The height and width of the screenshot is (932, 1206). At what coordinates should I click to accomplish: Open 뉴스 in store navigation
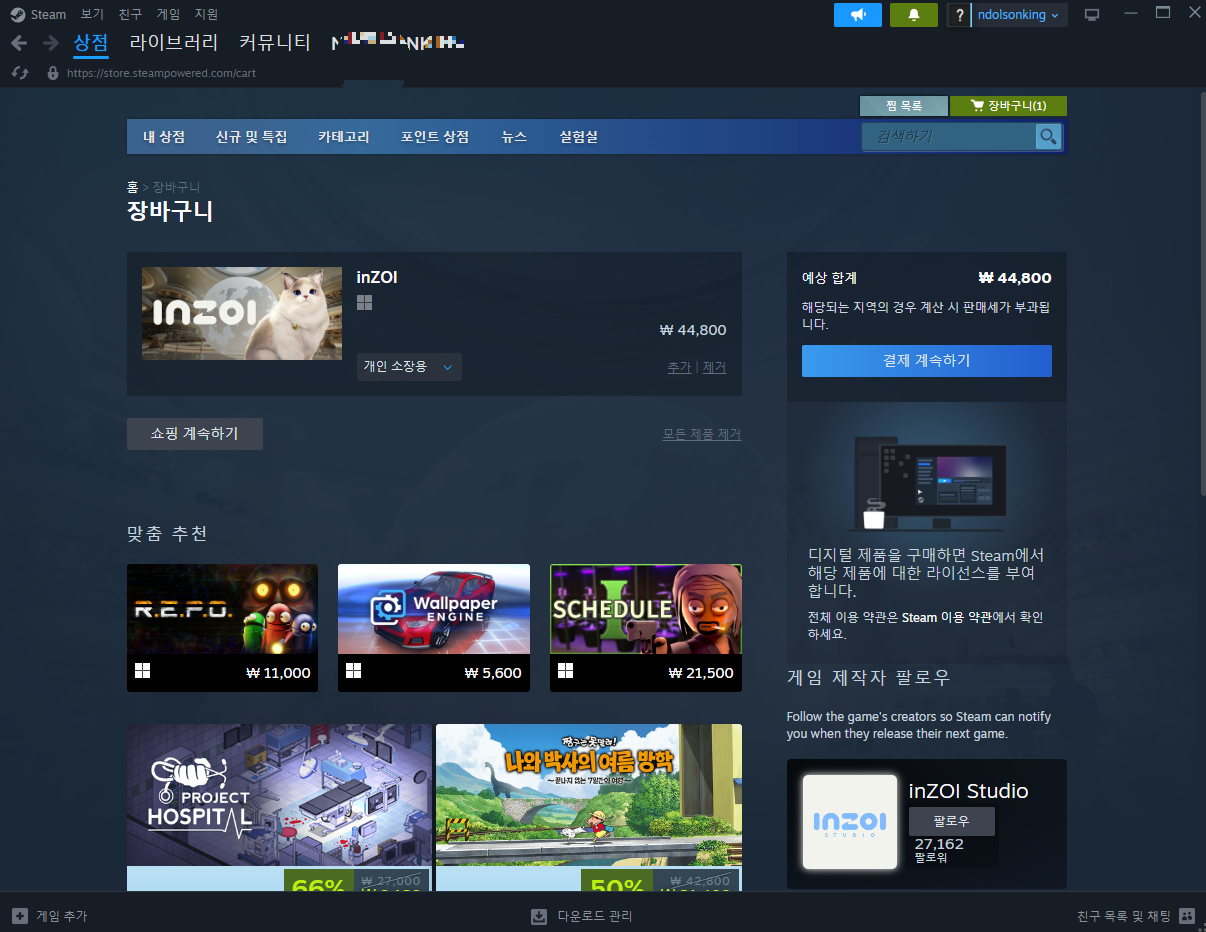(514, 137)
